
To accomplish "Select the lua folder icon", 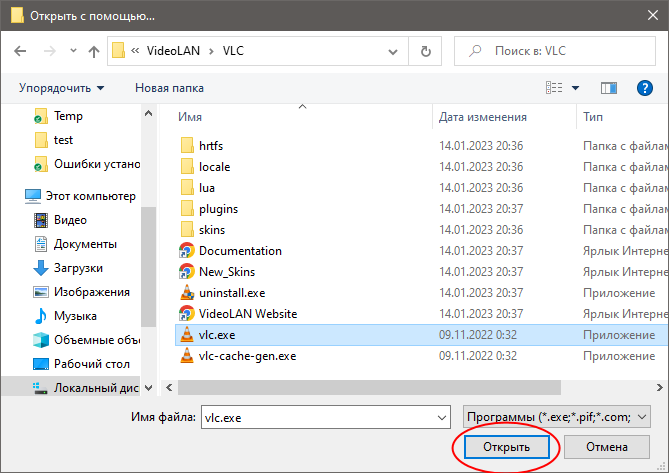I will (187, 188).
